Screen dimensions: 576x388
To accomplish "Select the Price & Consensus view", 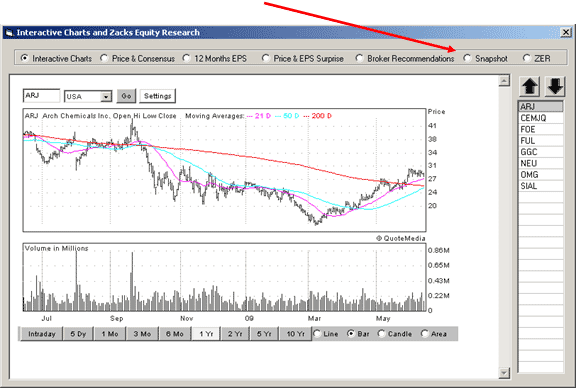I will tap(137, 58).
